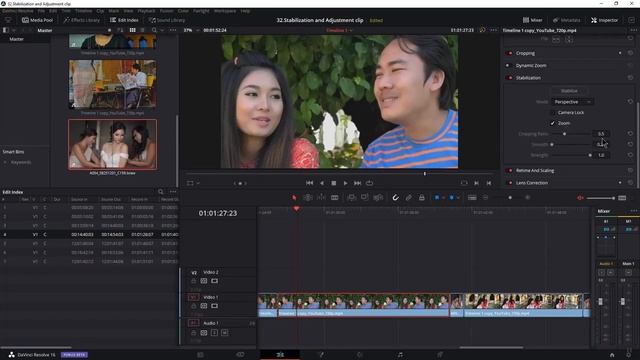Screen dimensions: 640x360
Task: Show the Mixer panel button
Action: 533,20
